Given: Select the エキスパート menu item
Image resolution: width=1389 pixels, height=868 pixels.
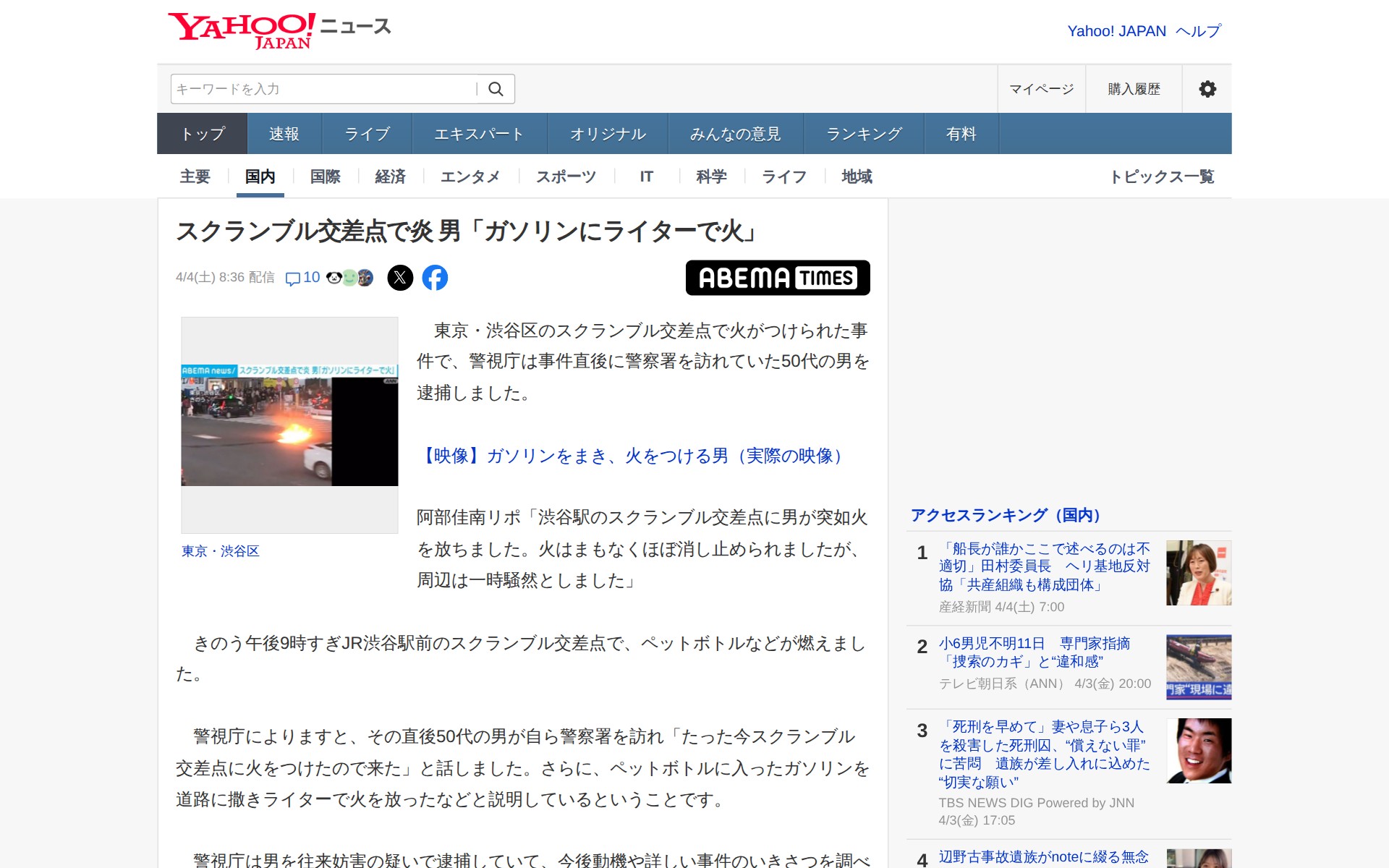Looking at the screenshot, I should (480, 133).
